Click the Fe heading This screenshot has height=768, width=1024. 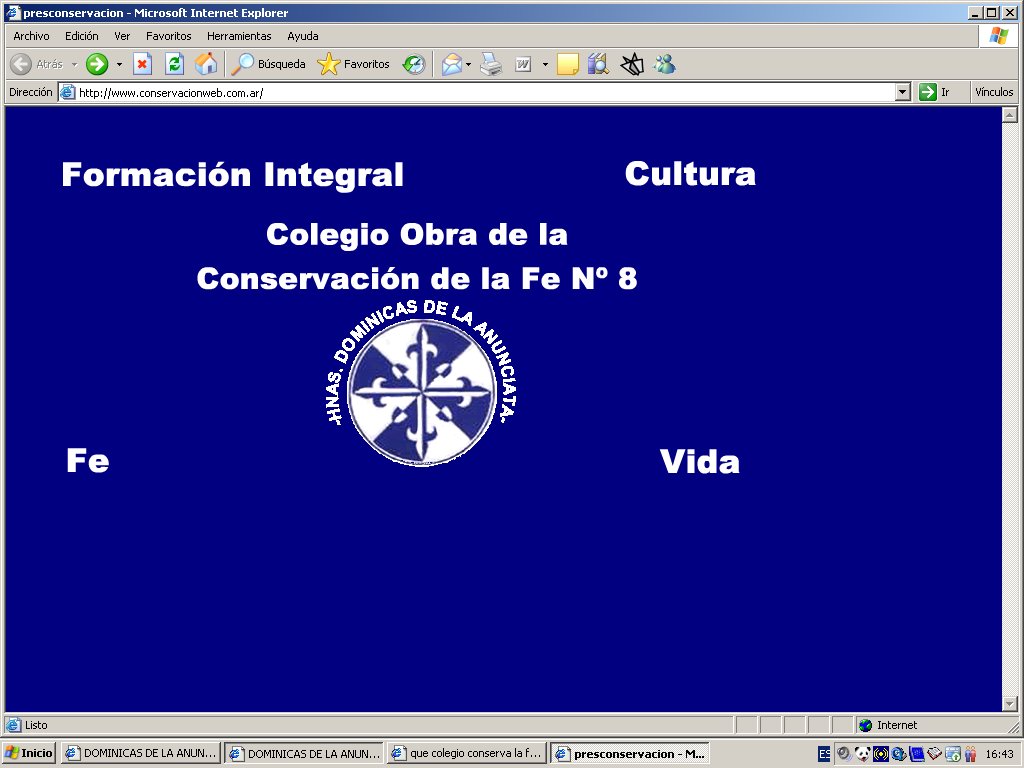tap(88, 460)
